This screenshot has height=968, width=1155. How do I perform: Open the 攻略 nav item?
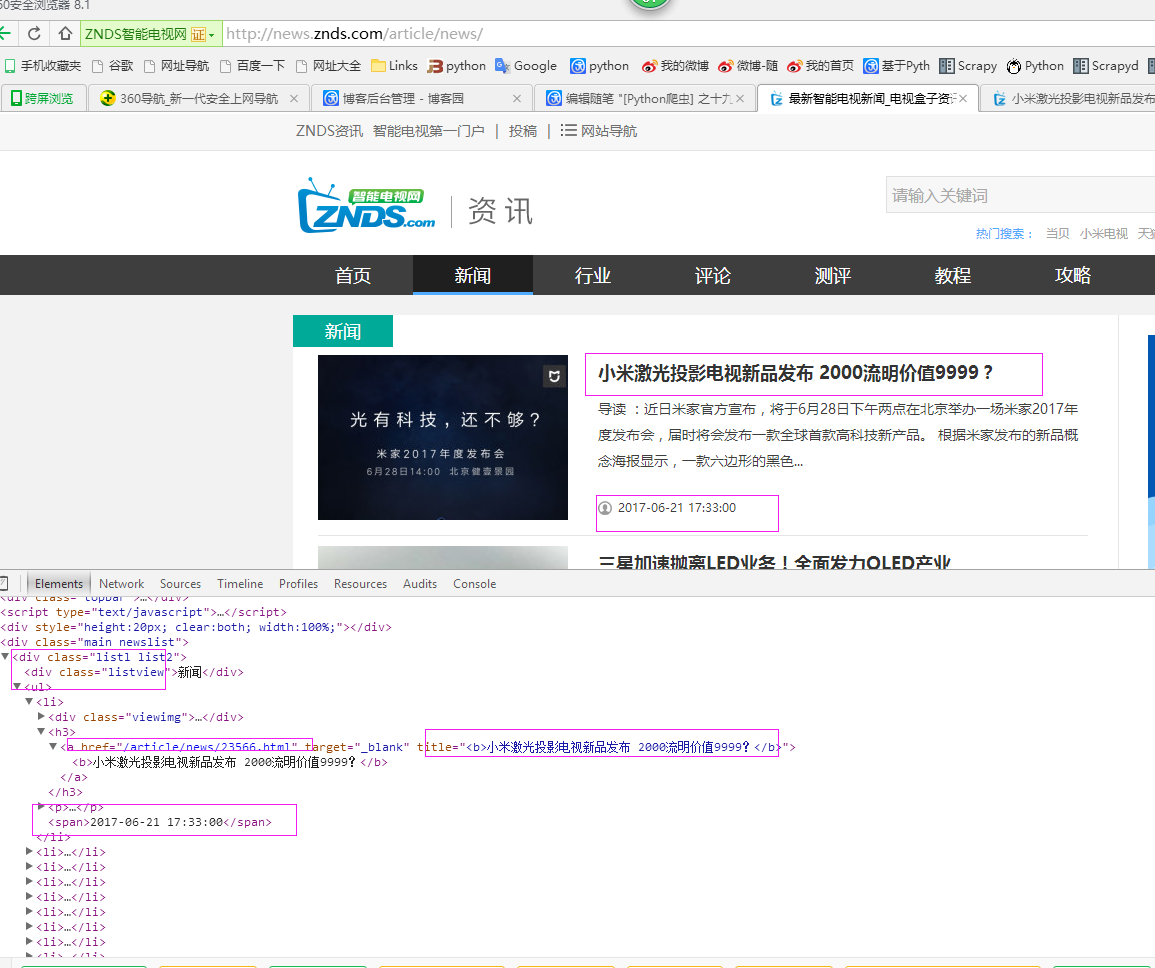pyautogui.click(x=1073, y=276)
